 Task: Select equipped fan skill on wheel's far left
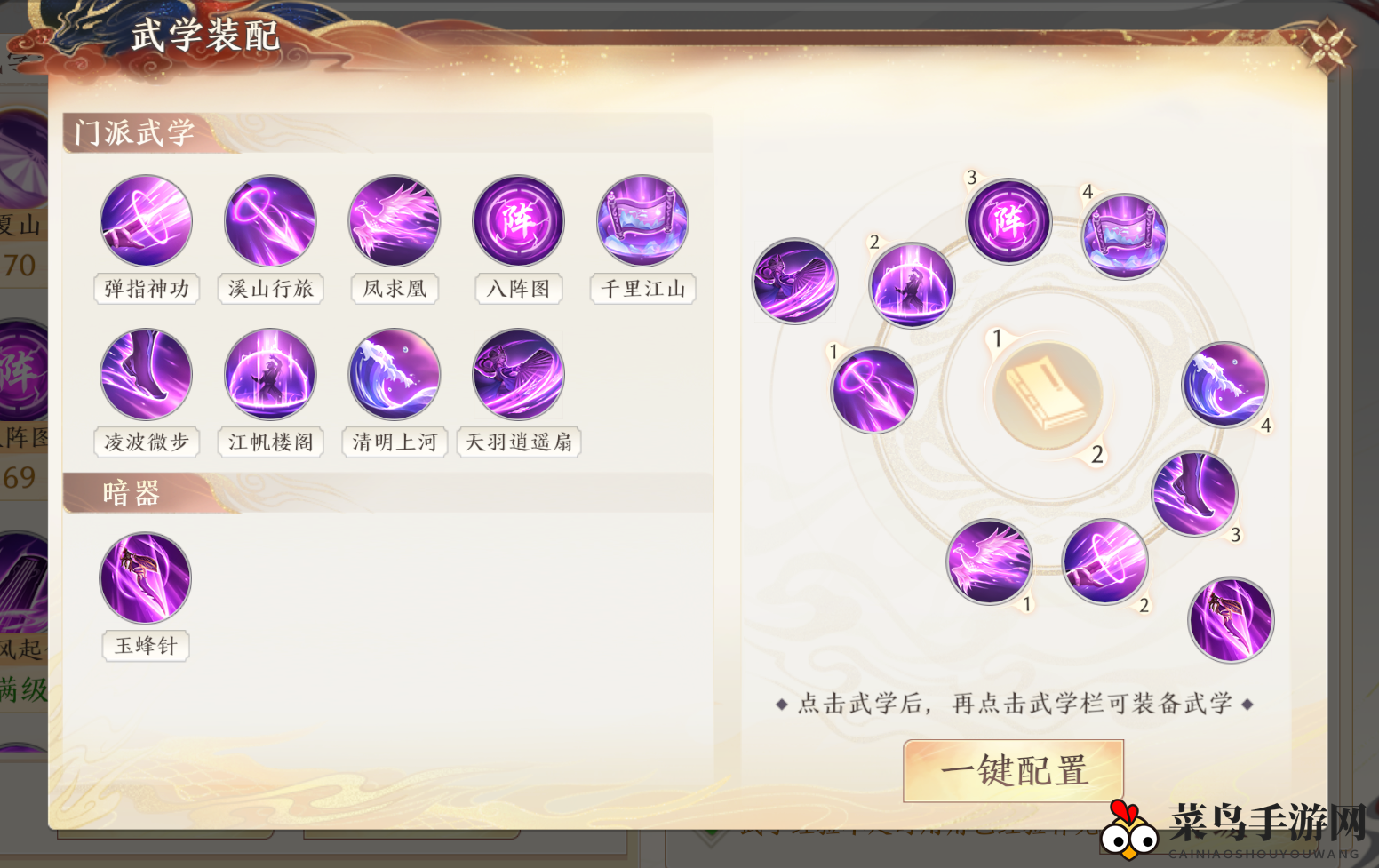click(x=795, y=281)
